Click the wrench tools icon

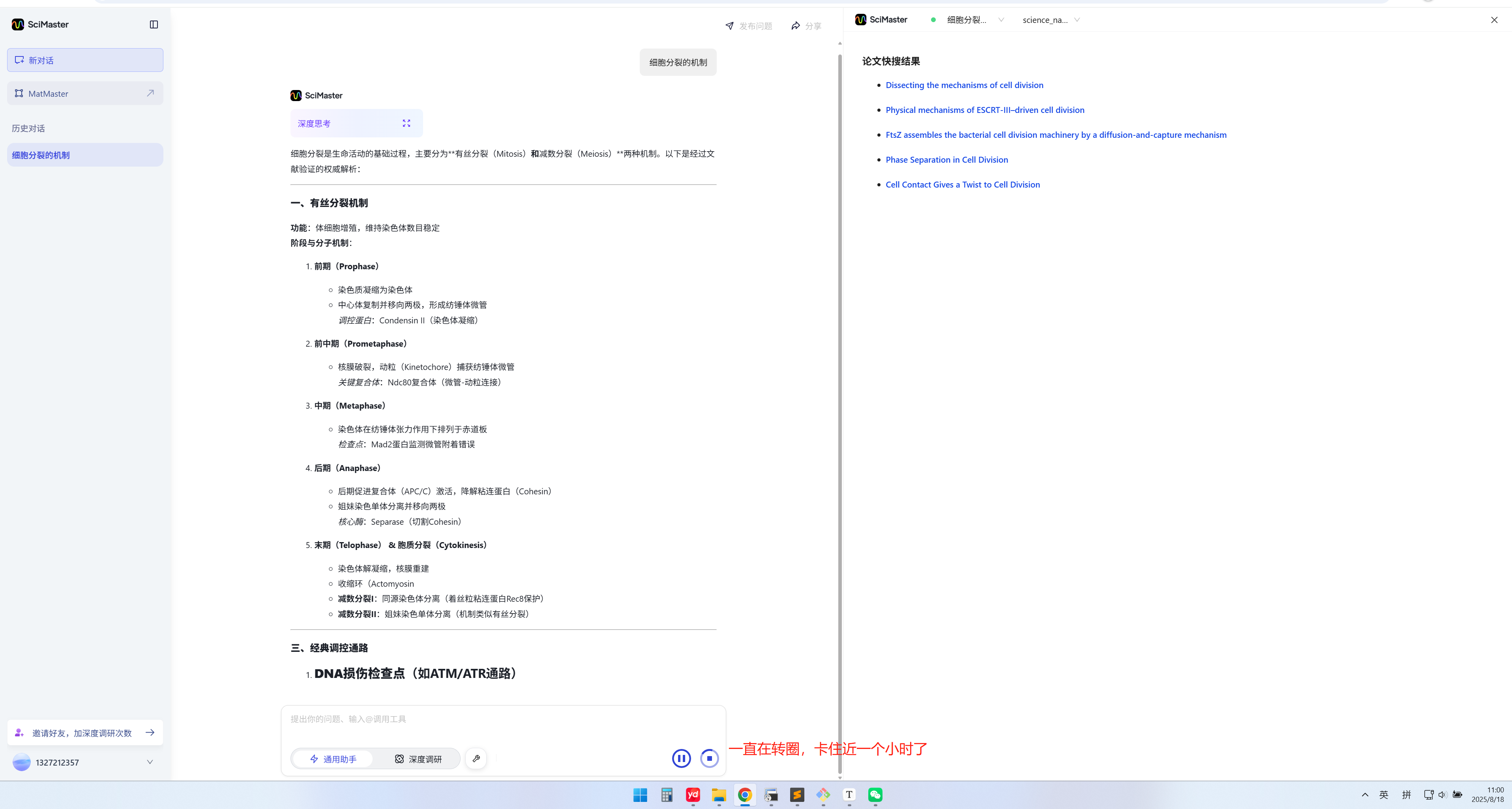tap(476, 758)
